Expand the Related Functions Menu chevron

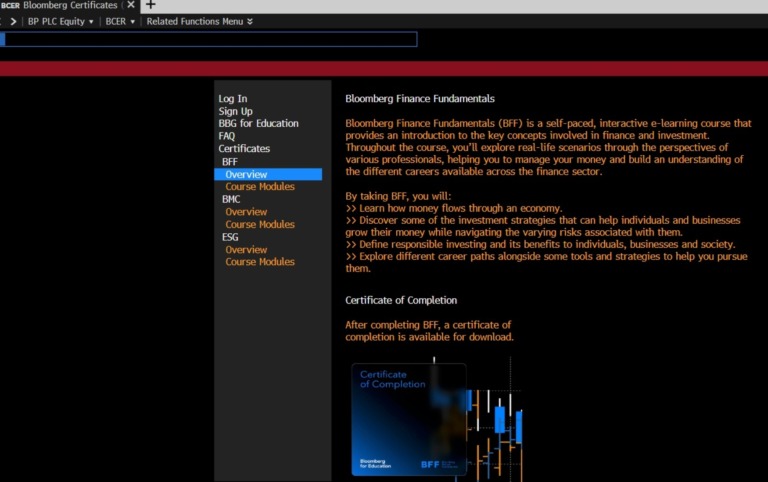pyautogui.click(x=250, y=21)
